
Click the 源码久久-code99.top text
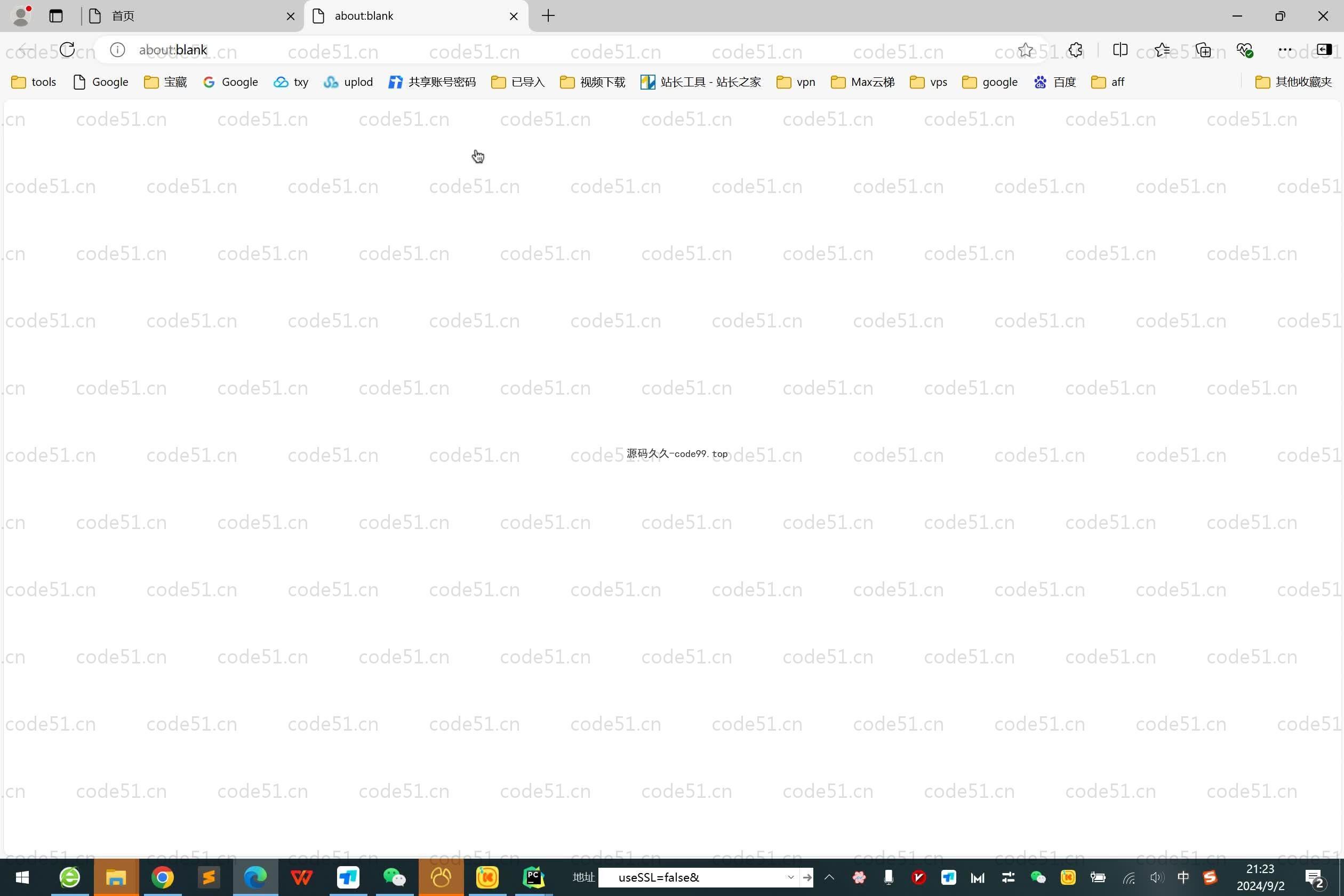pyautogui.click(x=677, y=454)
